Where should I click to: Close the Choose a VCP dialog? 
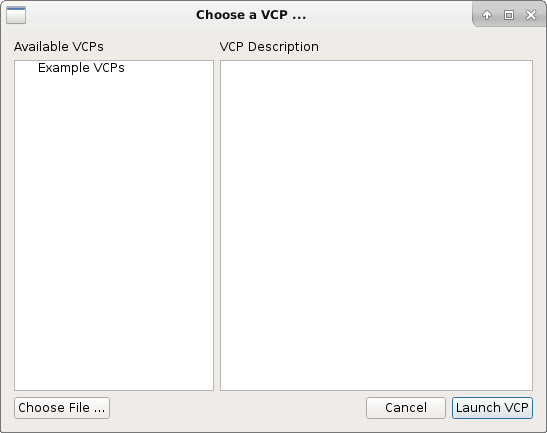click(531, 15)
